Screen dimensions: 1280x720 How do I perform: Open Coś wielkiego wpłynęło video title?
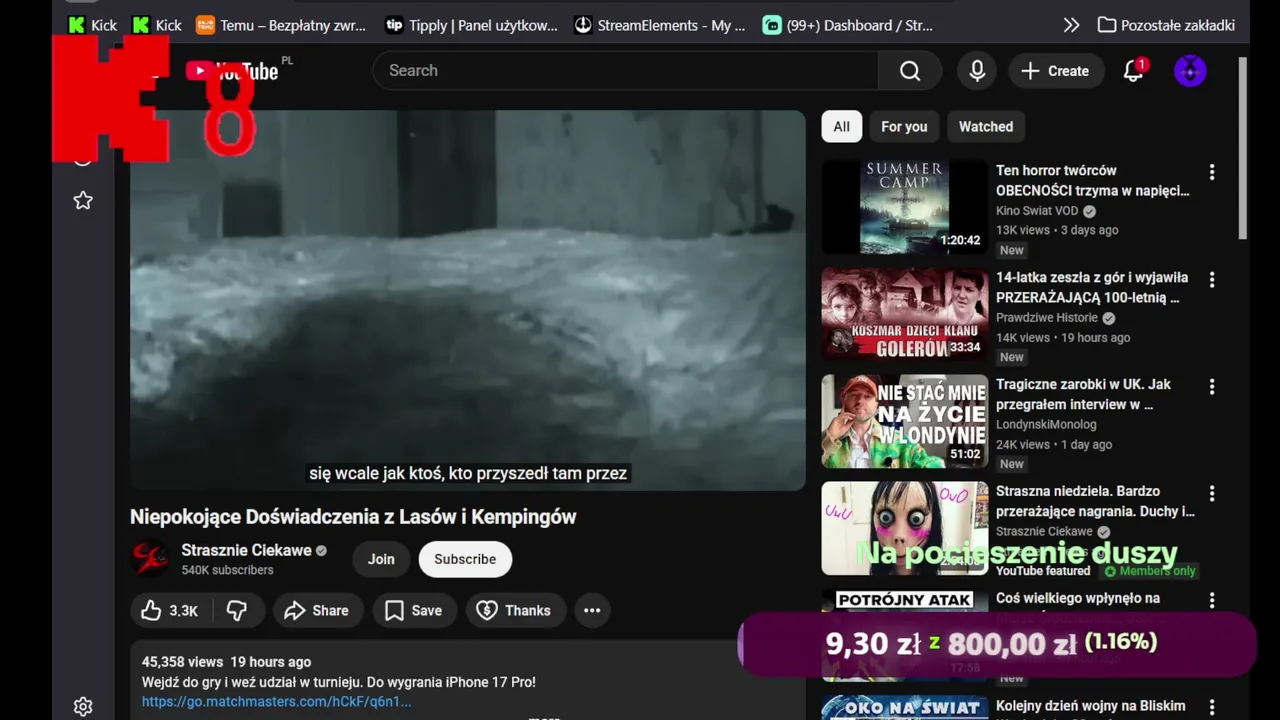pos(1078,598)
